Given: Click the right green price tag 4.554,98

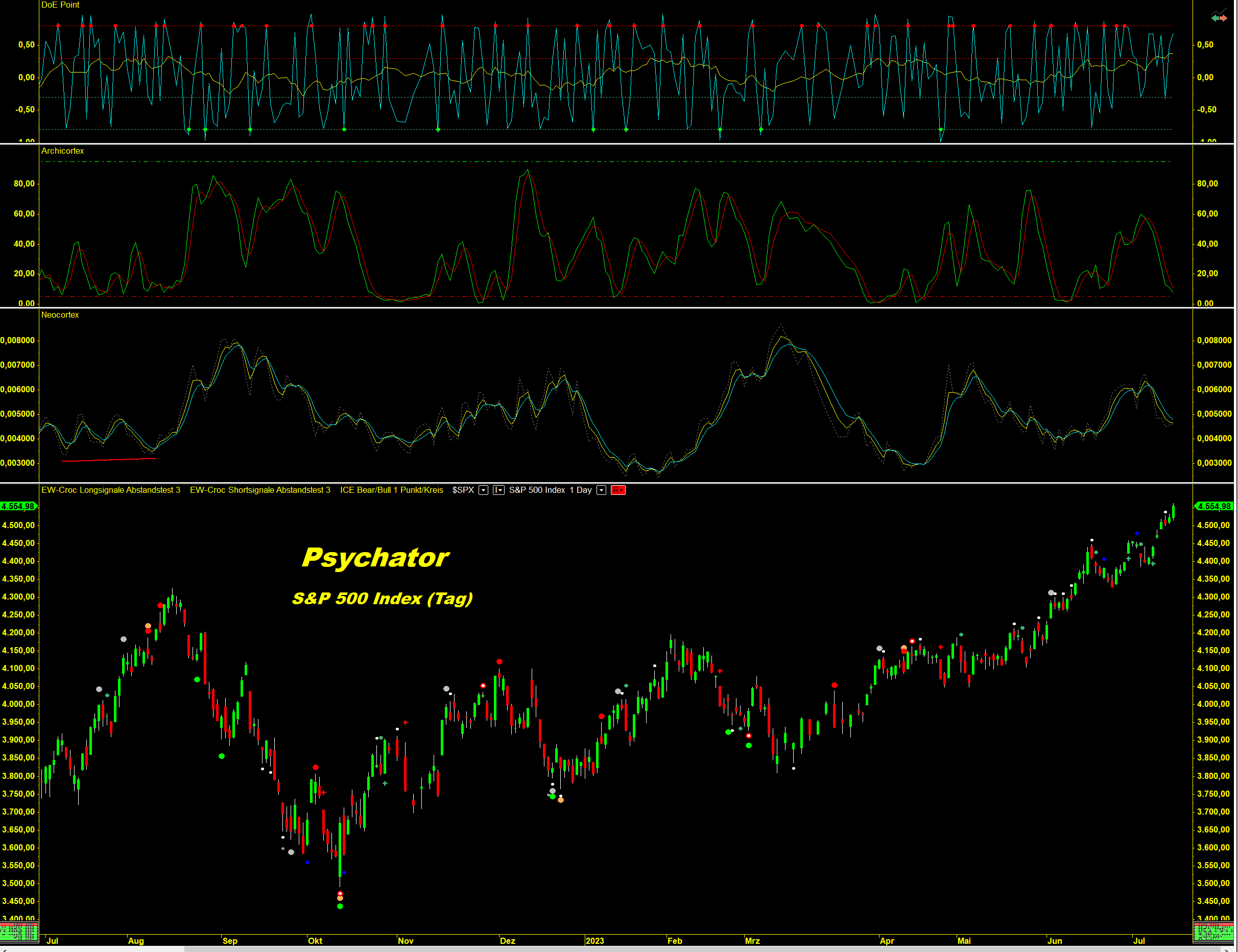Looking at the screenshot, I should point(1214,506).
